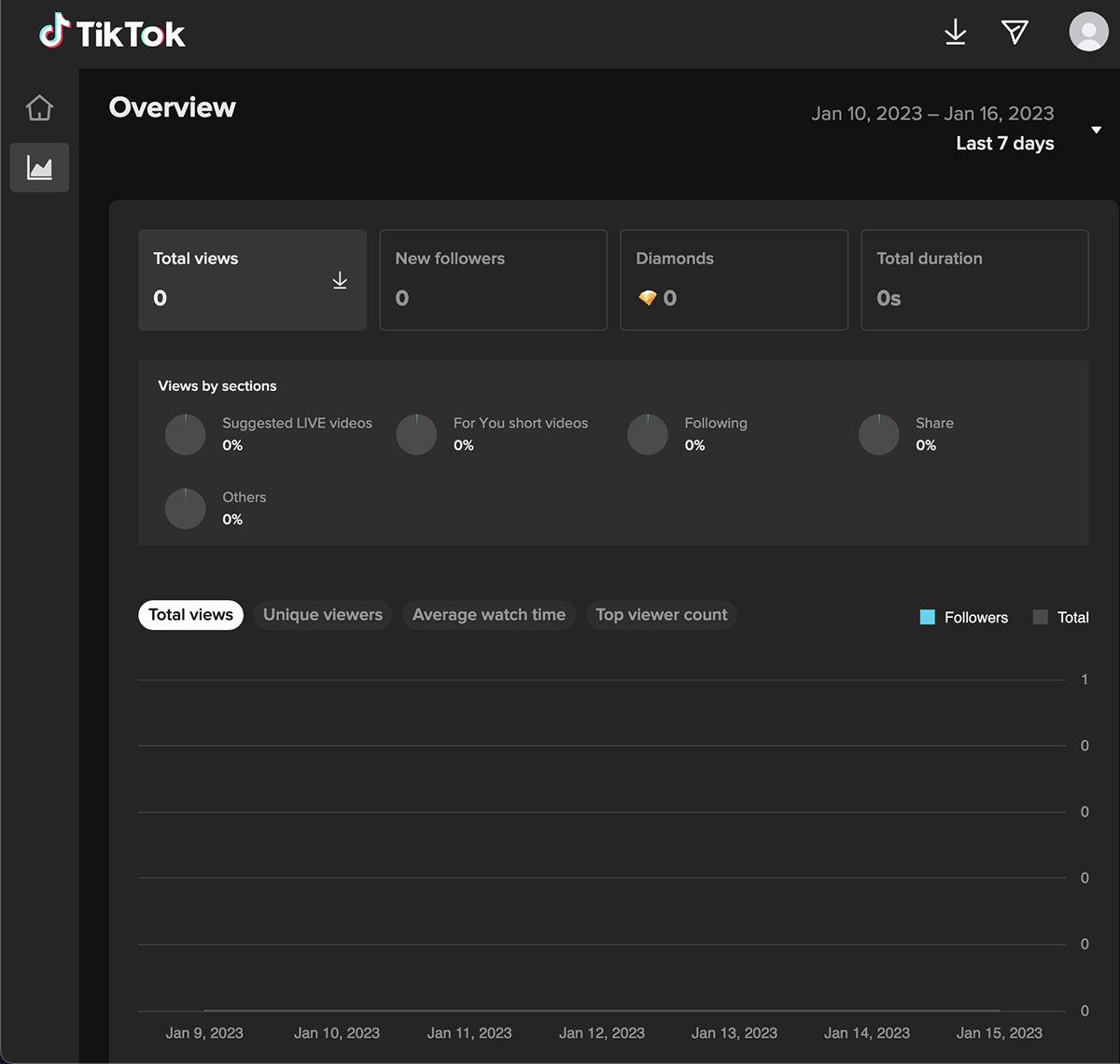
Task: Click the Jan 14, 2023 axis label
Action: 867,1033
